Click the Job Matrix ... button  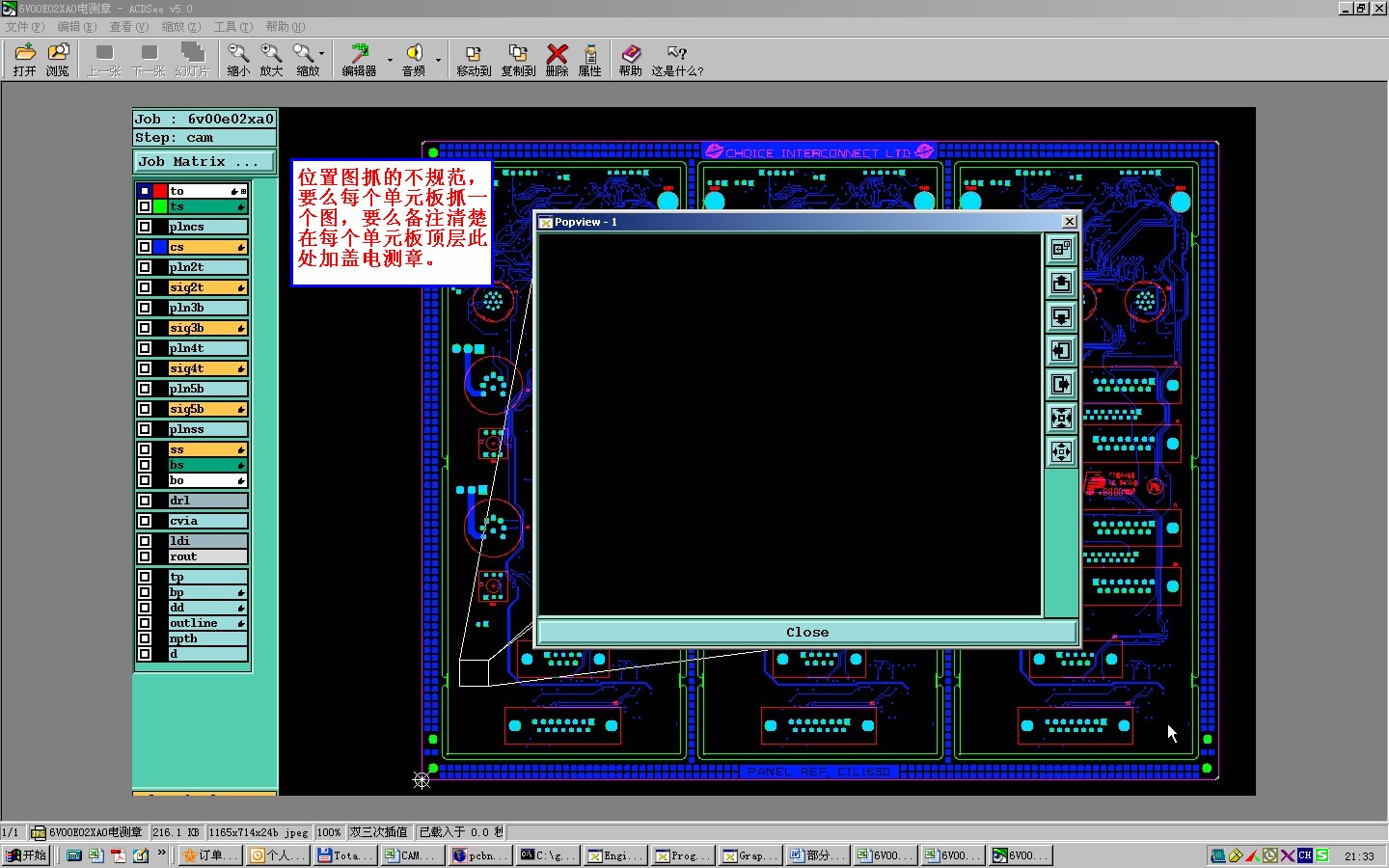[204, 162]
